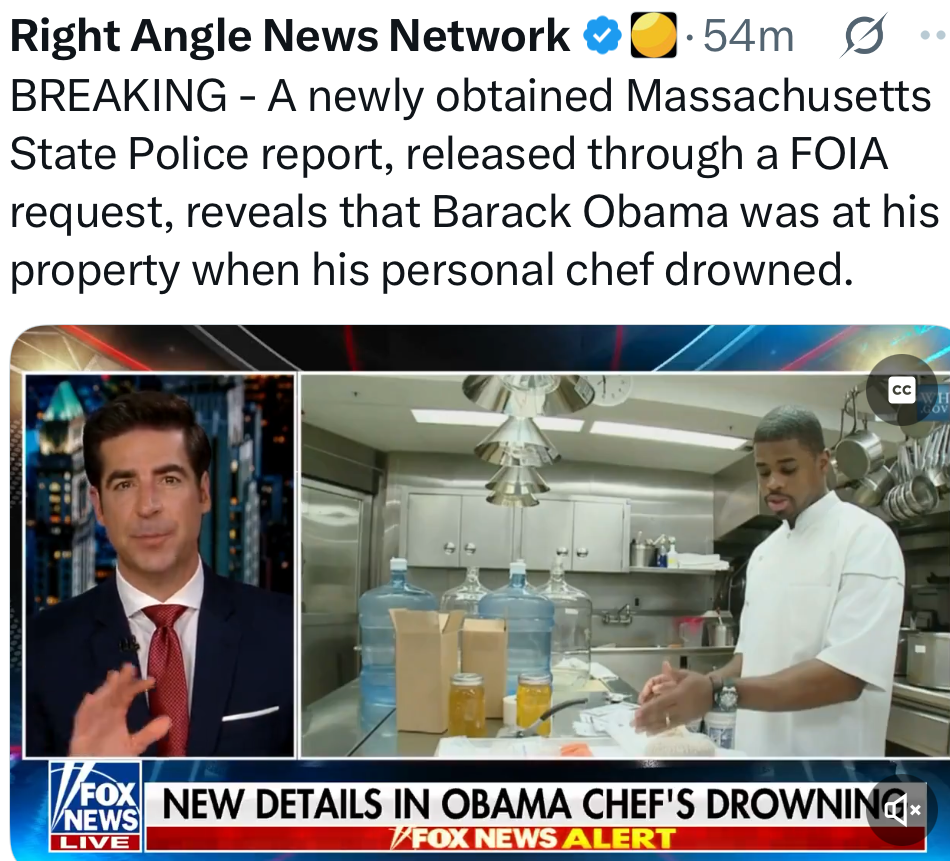This screenshot has height=861, width=950.
Task: Click the chef kitchen footage panel
Action: pos(624,565)
